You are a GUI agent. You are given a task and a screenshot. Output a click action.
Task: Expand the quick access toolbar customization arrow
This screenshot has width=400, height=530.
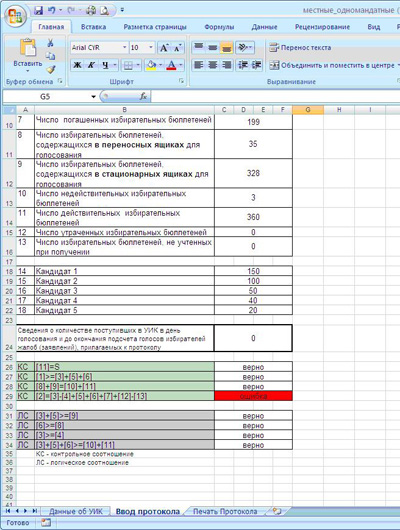tap(122, 10)
